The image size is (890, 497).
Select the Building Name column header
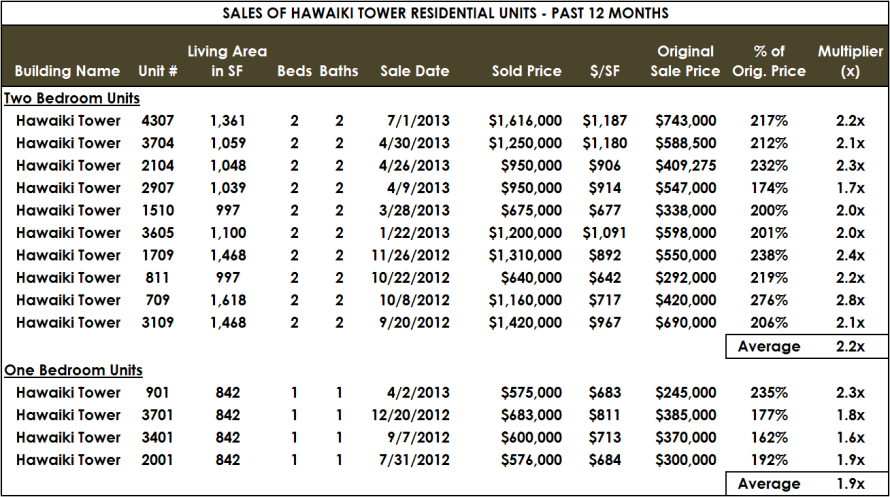[68, 71]
